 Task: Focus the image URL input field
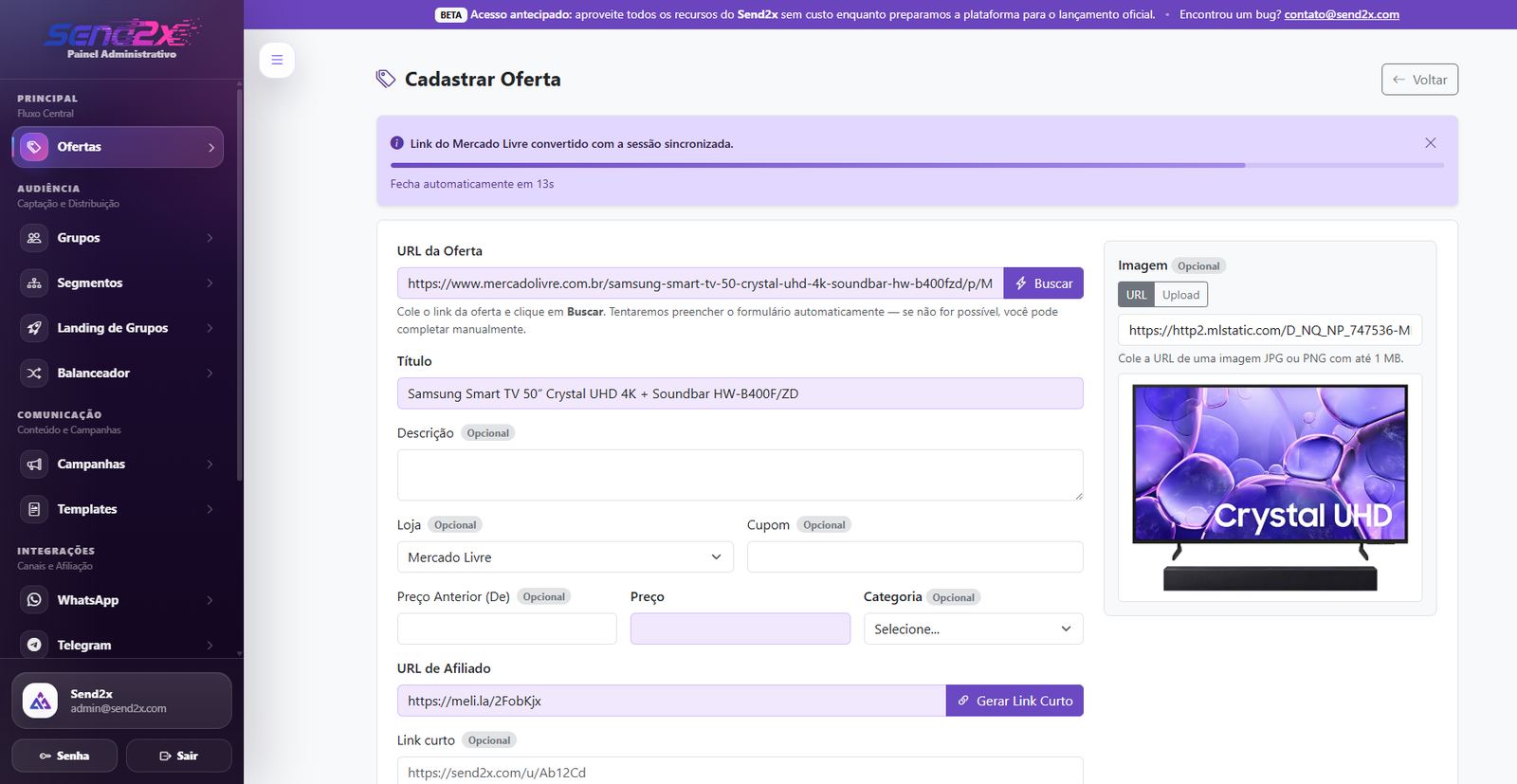(x=1270, y=330)
